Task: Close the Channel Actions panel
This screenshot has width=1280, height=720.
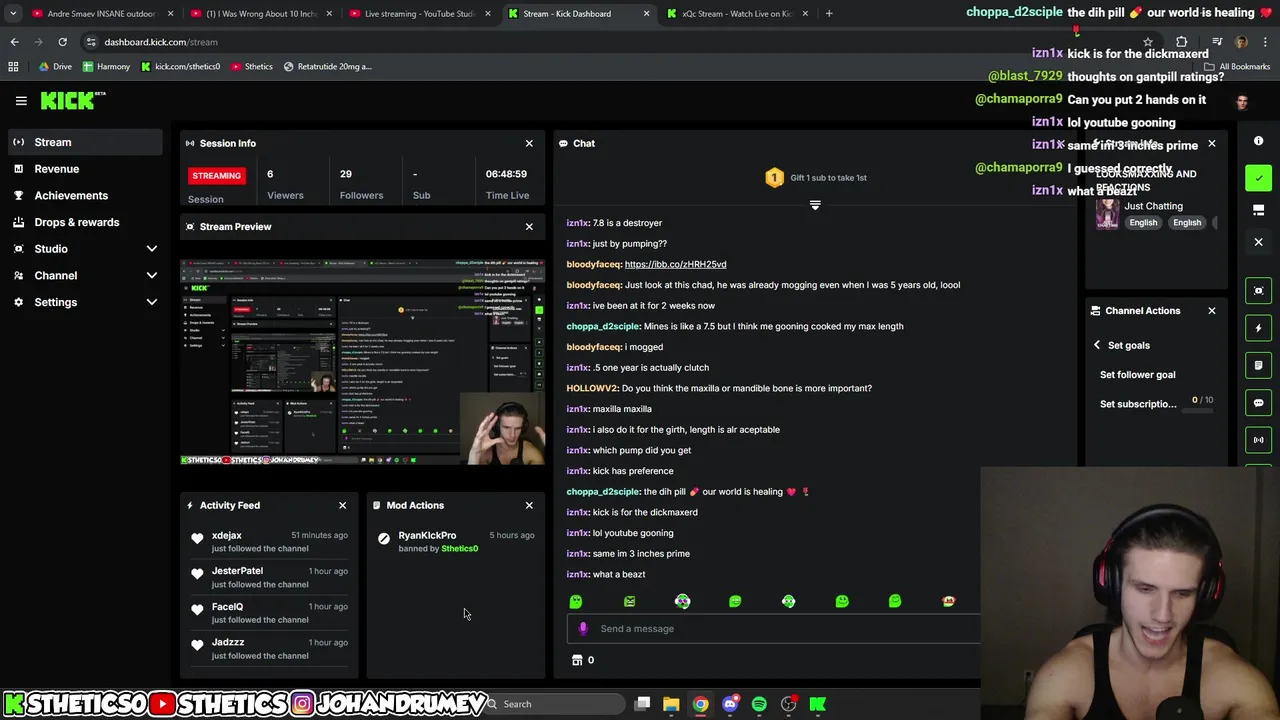Action: pos(1211,310)
